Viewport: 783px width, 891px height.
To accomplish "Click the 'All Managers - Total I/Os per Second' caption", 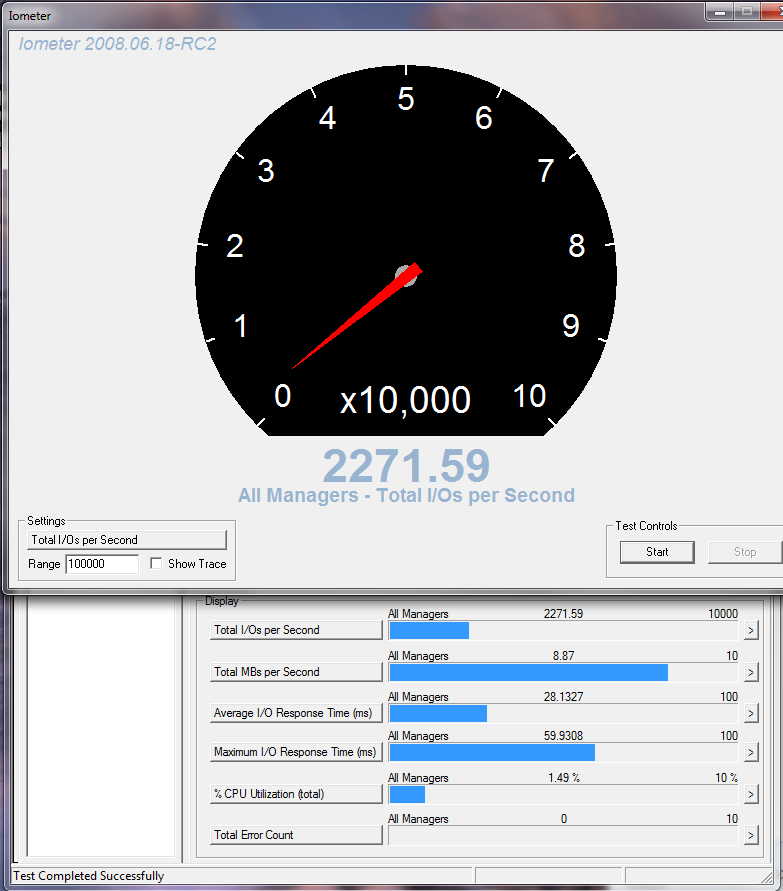I will (406, 496).
